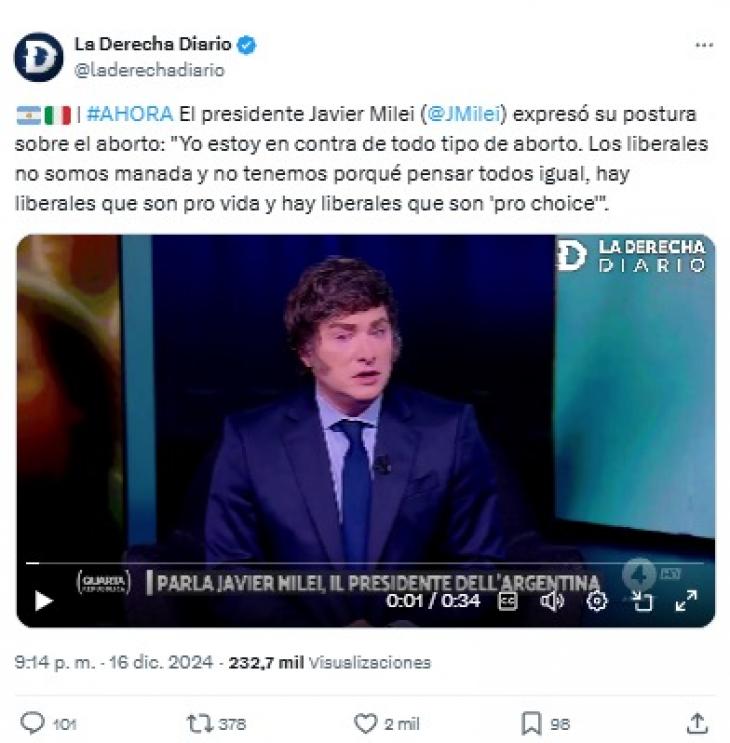Viewport: 730px width, 743px height.
Task: Open the #AHORA hashtag
Action: click(130, 114)
